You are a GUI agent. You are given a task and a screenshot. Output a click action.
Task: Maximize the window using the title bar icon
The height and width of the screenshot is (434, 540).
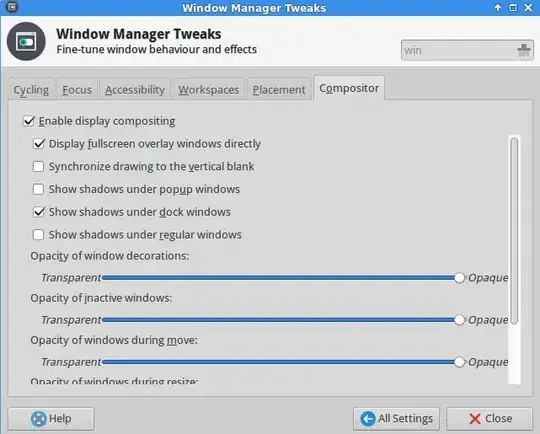[513, 7]
